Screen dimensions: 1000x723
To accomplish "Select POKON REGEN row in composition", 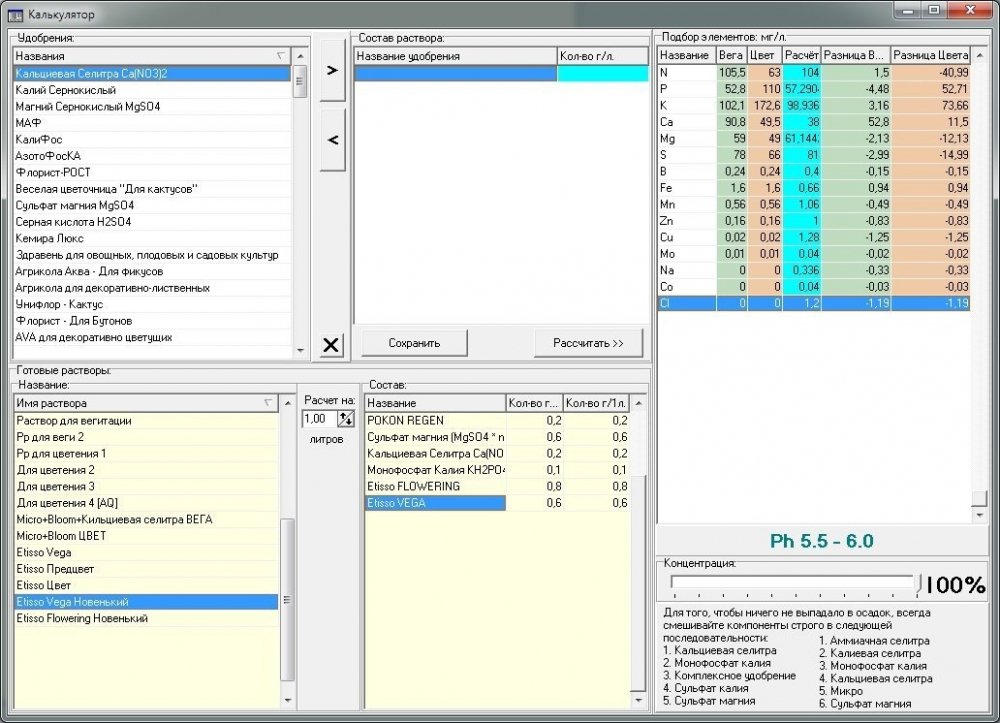I will 497,421.
